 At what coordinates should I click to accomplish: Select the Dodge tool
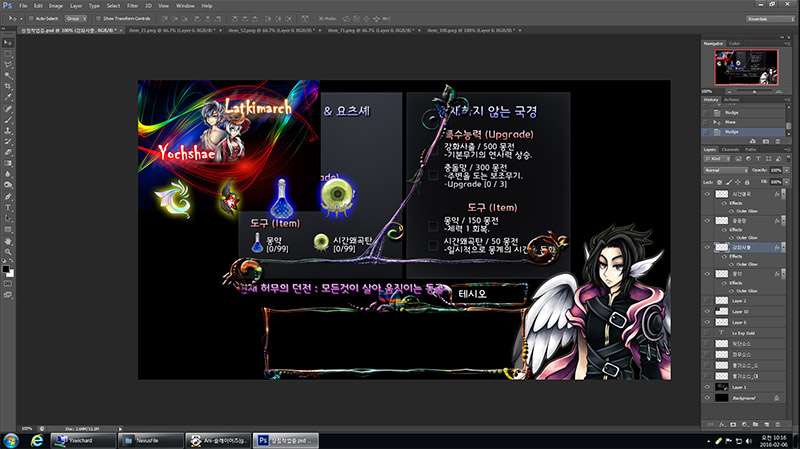pos(8,185)
